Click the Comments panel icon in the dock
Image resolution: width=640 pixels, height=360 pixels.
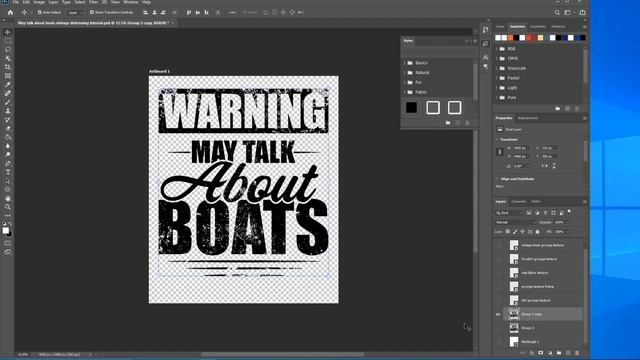485,44
